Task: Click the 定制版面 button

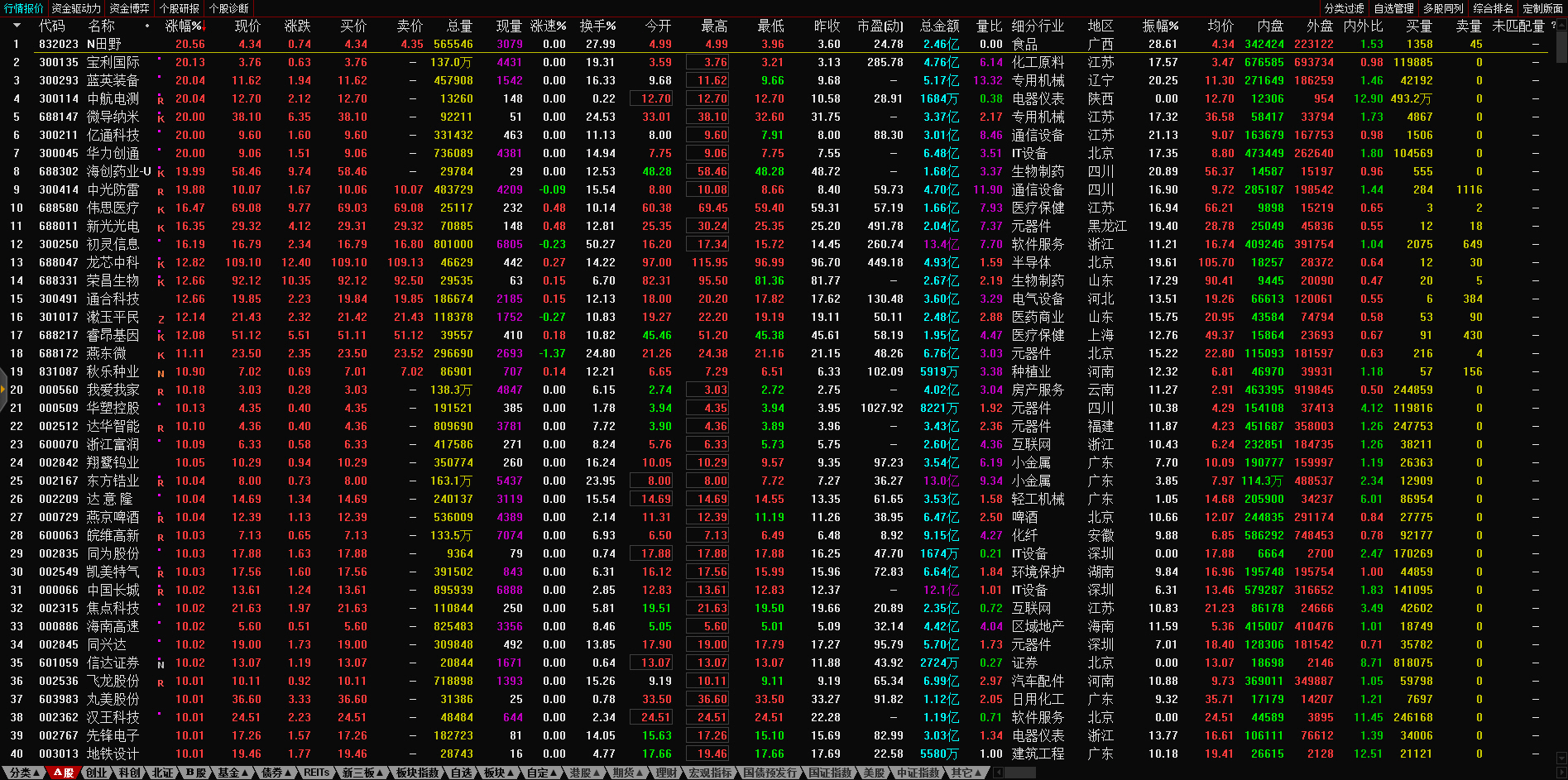Action: pos(1542,8)
